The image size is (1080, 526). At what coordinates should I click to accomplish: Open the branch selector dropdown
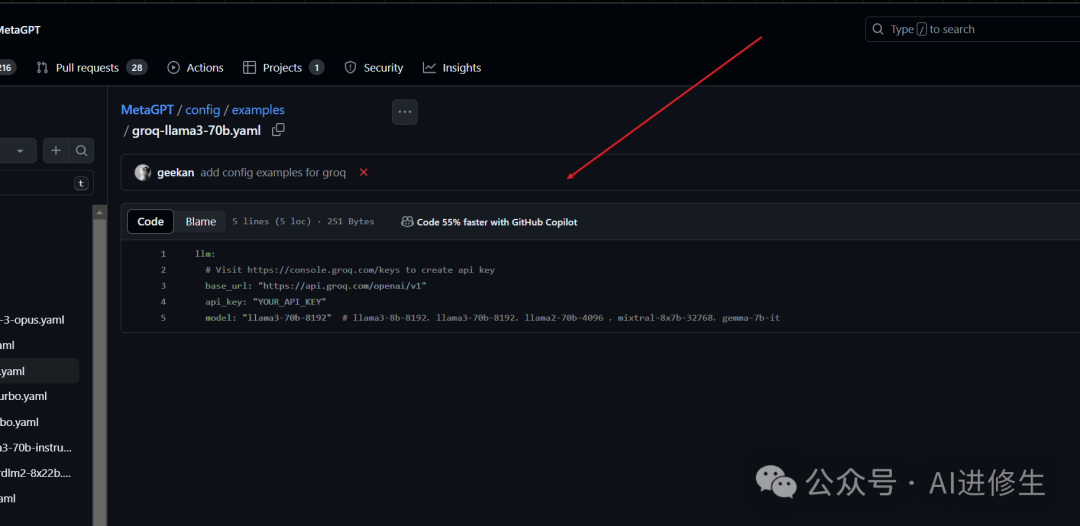(18, 150)
